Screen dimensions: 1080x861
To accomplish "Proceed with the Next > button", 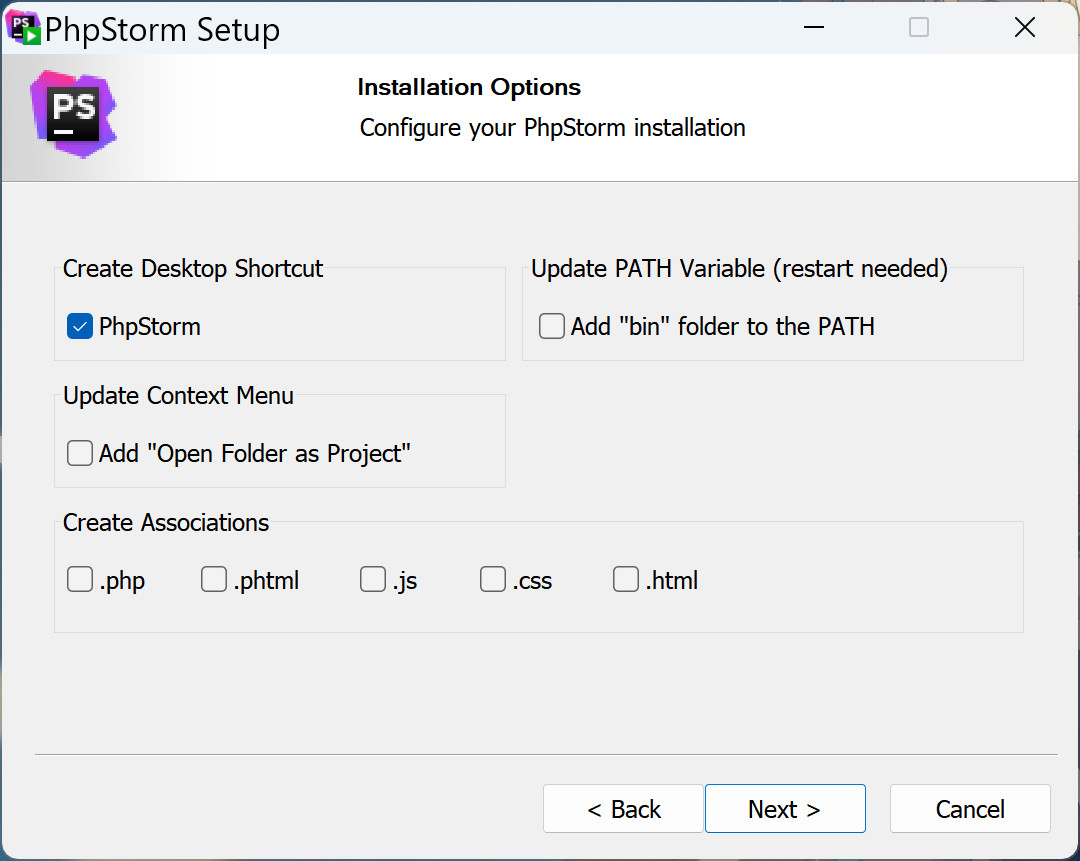I will coord(785,809).
